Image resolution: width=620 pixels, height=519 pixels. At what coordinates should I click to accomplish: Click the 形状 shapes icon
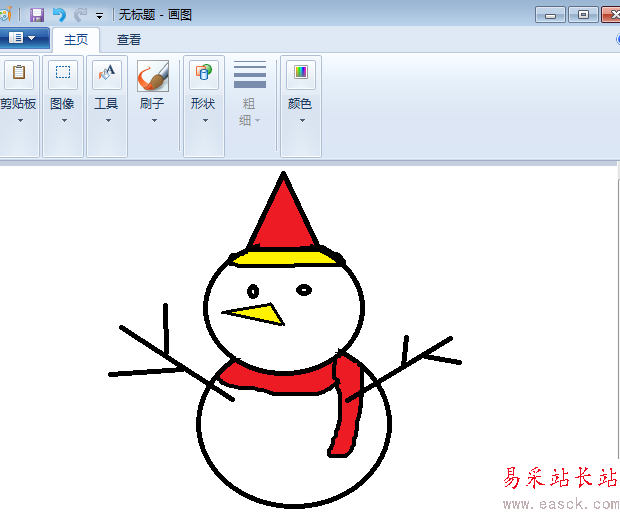point(204,74)
